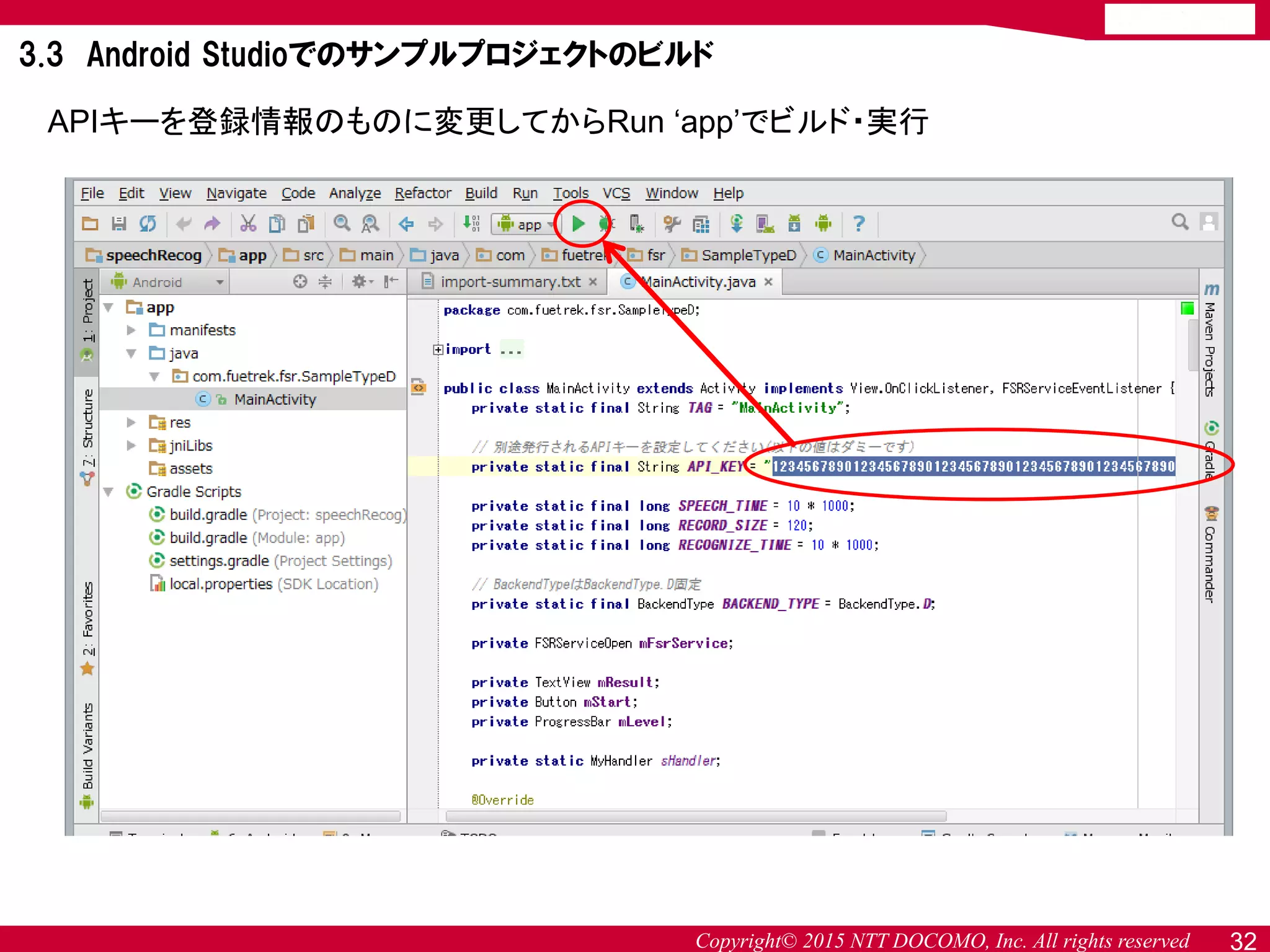Image resolution: width=1270 pixels, height=952 pixels.
Task: Toggle the 7: Structure tool window
Action: point(88,436)
